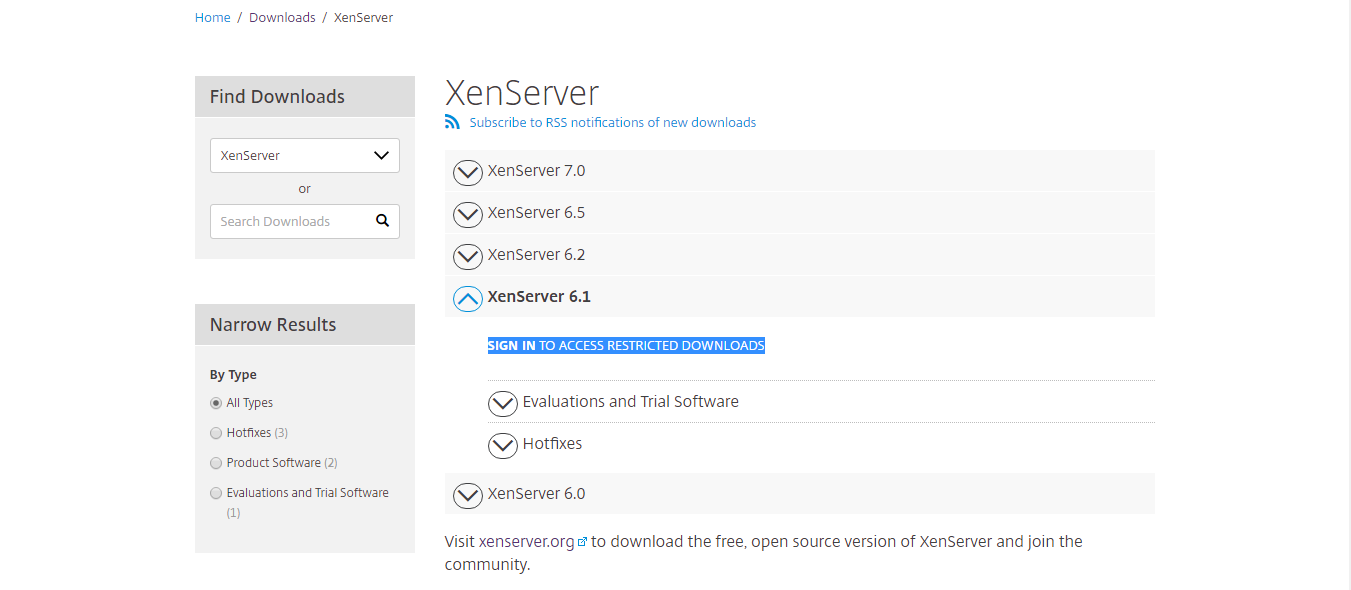1351x590 pixels.
Task: Open Downloads breadcrumb item
Action: click(282, 18)
